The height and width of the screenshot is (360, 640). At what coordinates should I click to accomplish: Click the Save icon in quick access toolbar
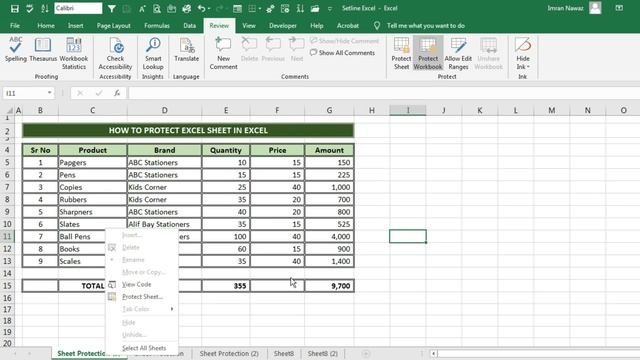pyautogui.click(x=15, y=9)
